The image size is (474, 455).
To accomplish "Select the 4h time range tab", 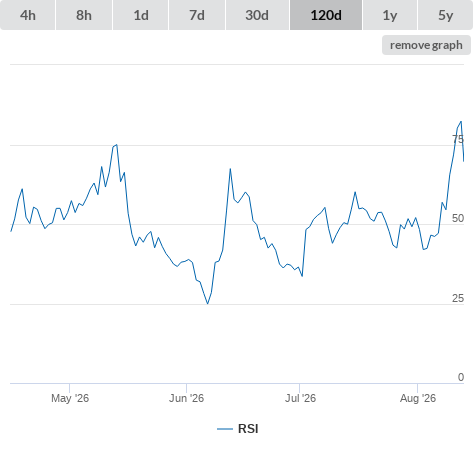I will (x=28, y=15).
